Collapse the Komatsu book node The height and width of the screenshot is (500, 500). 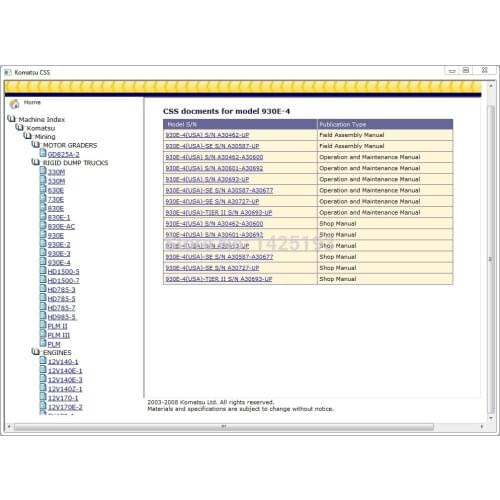click(x=20, y=127)
